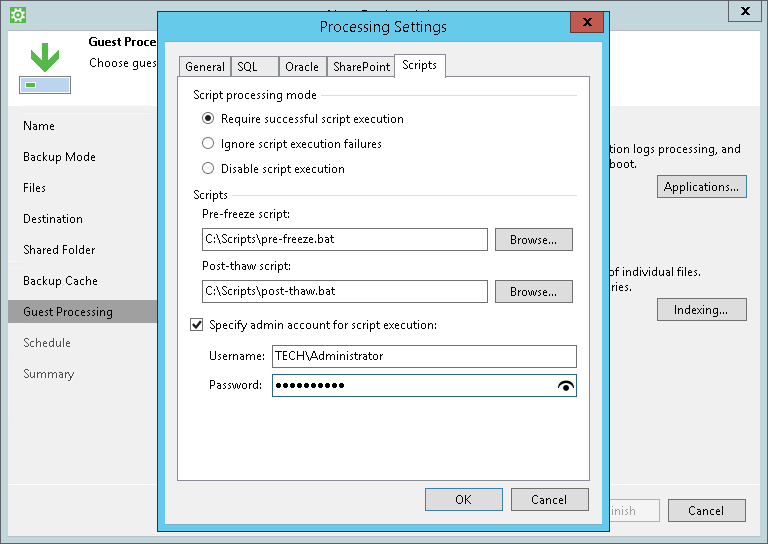Viewport: 768px width, 544px height.
Task: Close the backup job wizard window
Action: [x=745, y=11]
